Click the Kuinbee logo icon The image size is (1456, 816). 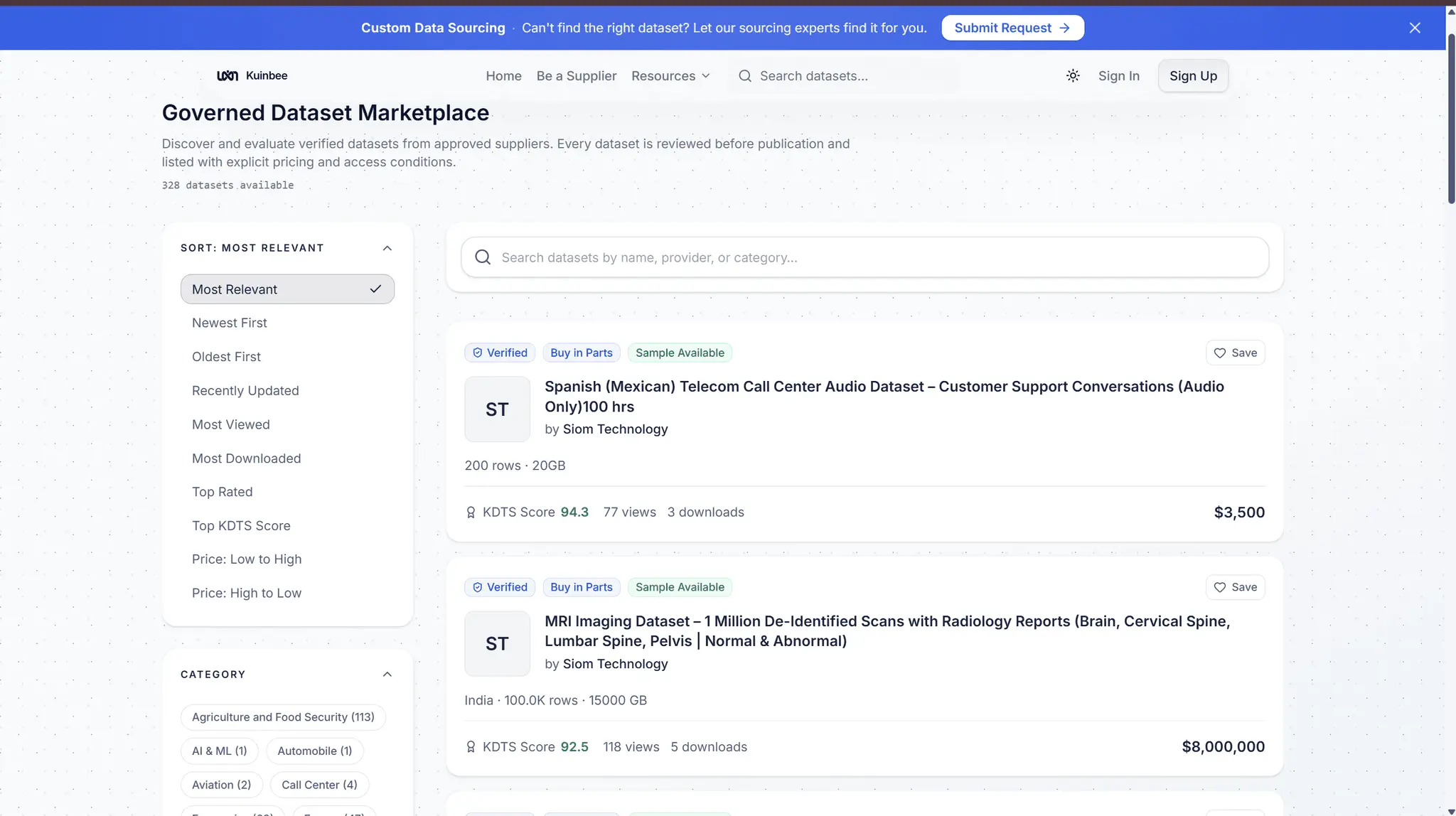point(227,76)
